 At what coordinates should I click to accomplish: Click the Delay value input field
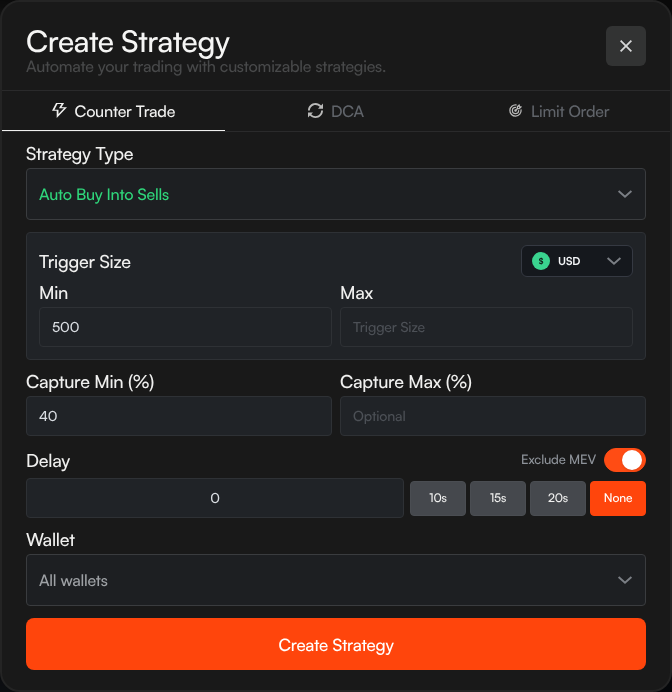(x=215, y=498)
